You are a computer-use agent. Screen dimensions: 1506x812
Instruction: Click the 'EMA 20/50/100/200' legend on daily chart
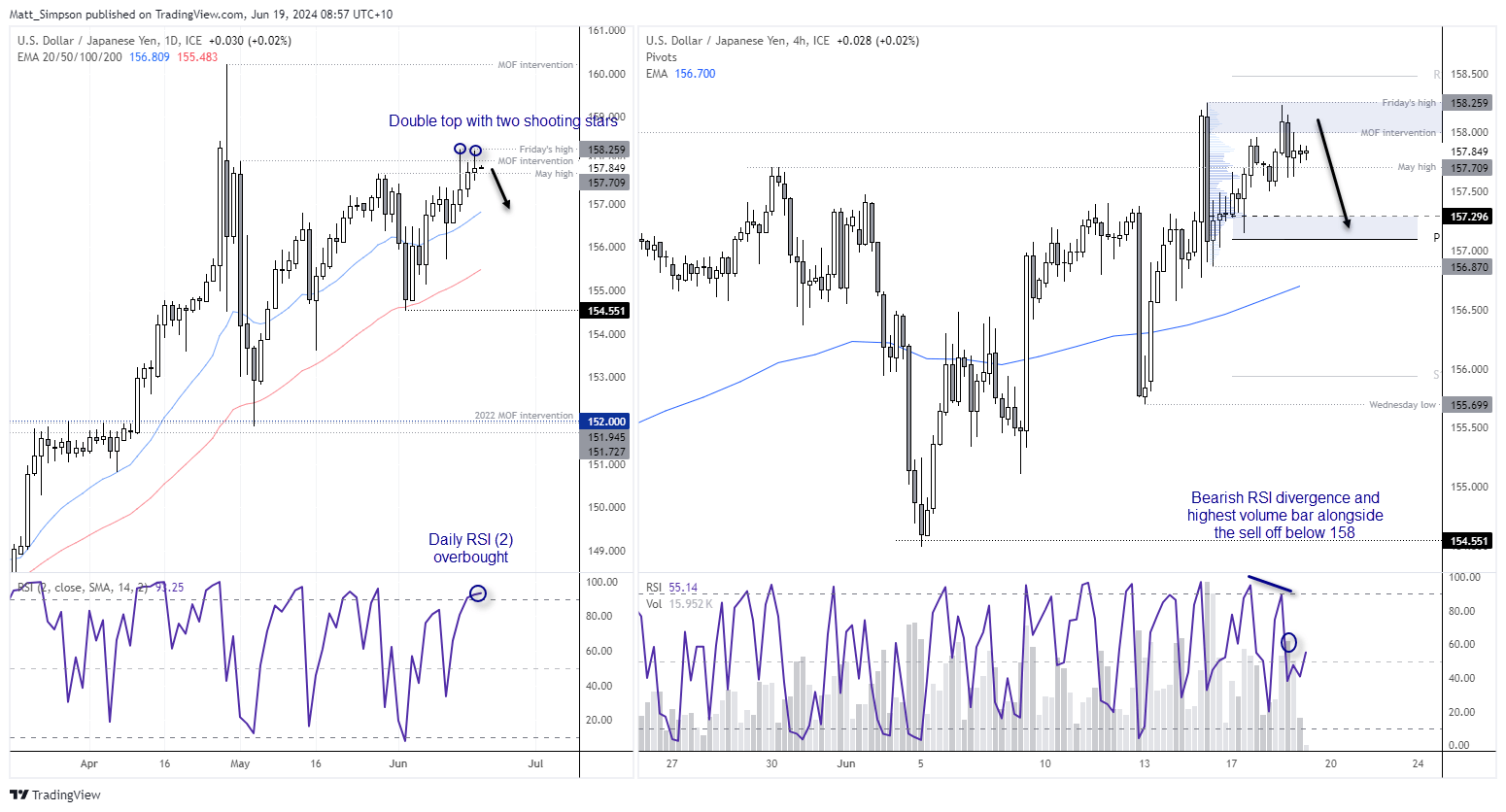coord(70,57)
